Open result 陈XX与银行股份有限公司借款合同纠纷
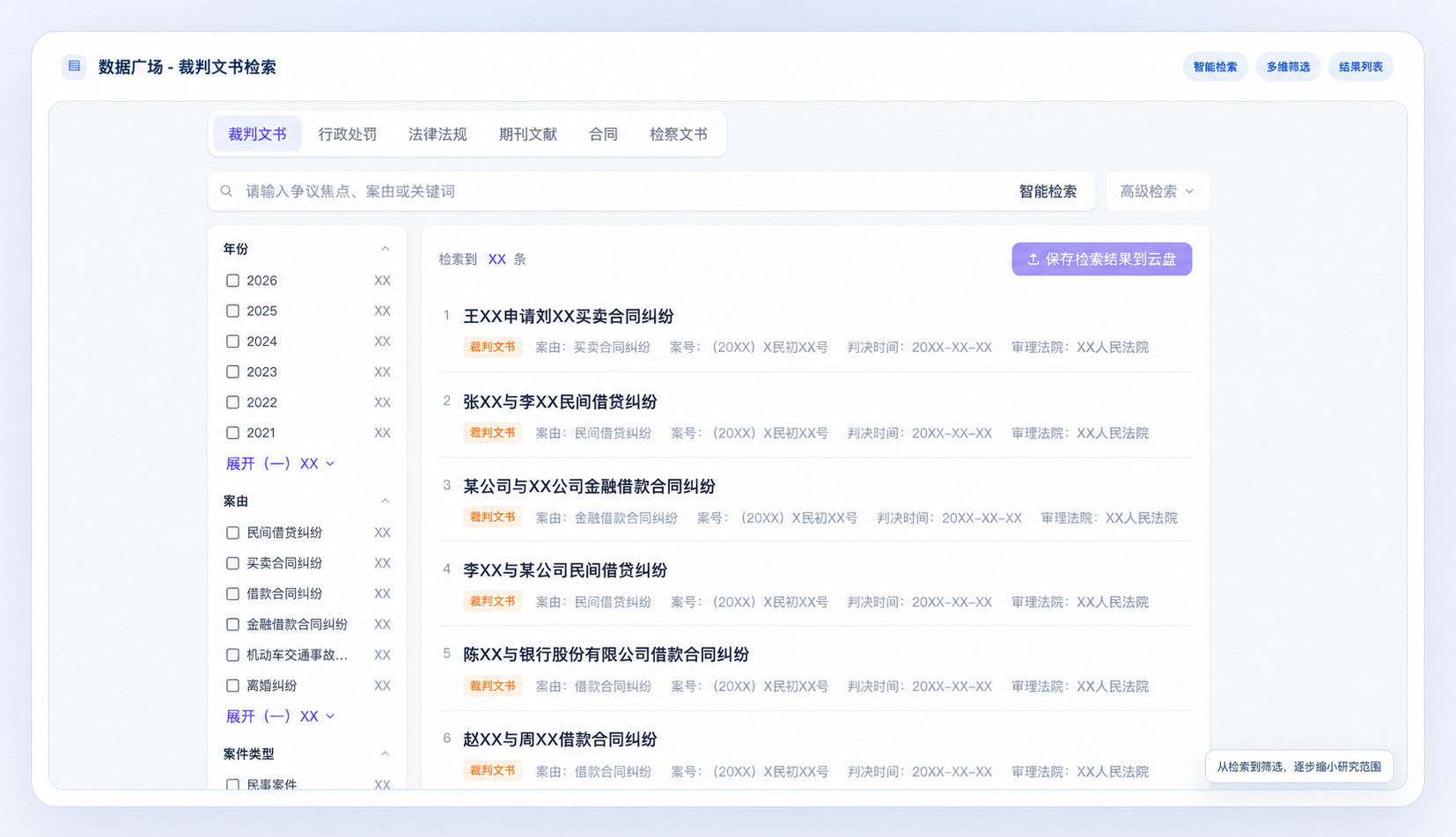Viewport: 1456px width, 837px height. (x=606, y=655)
